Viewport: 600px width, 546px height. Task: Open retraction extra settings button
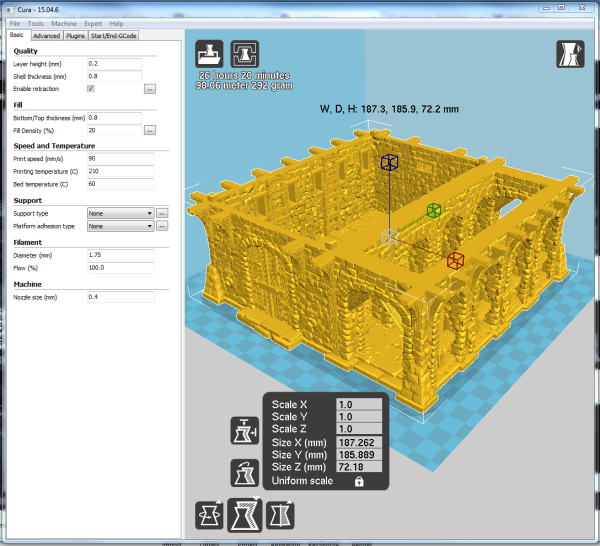tap(150, 89)
